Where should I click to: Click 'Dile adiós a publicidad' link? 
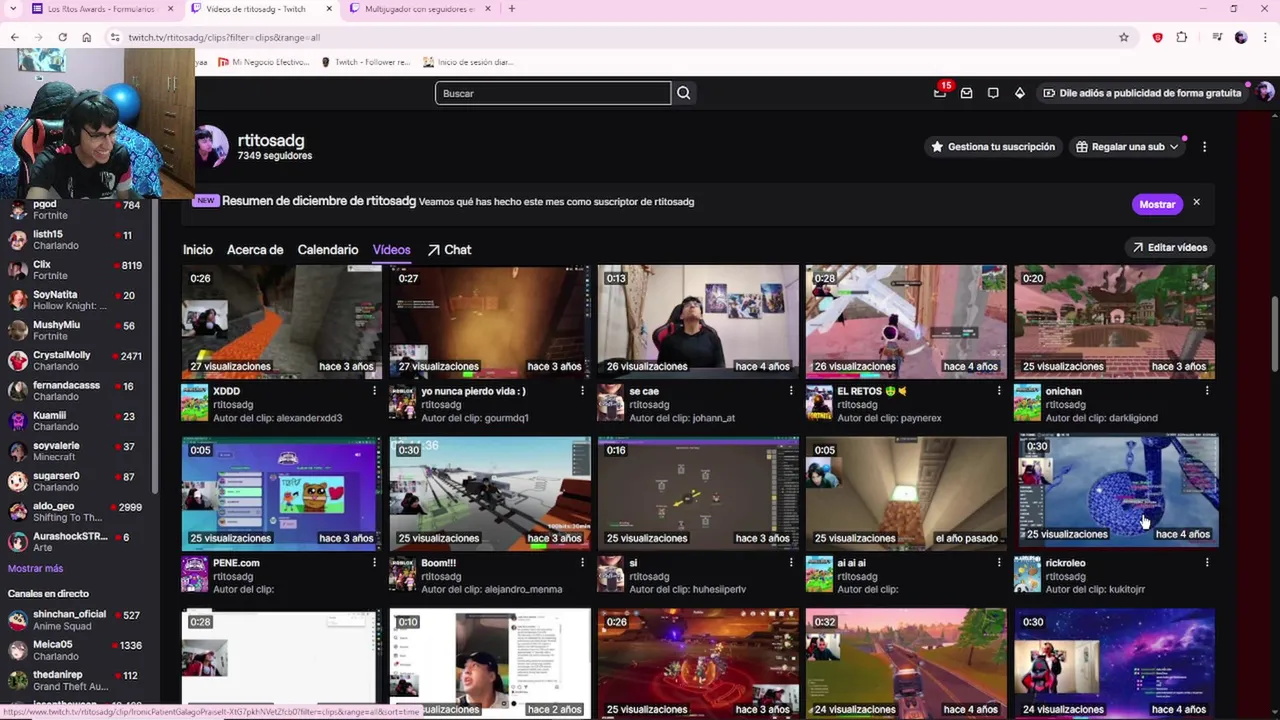[x=1142, y=93]
